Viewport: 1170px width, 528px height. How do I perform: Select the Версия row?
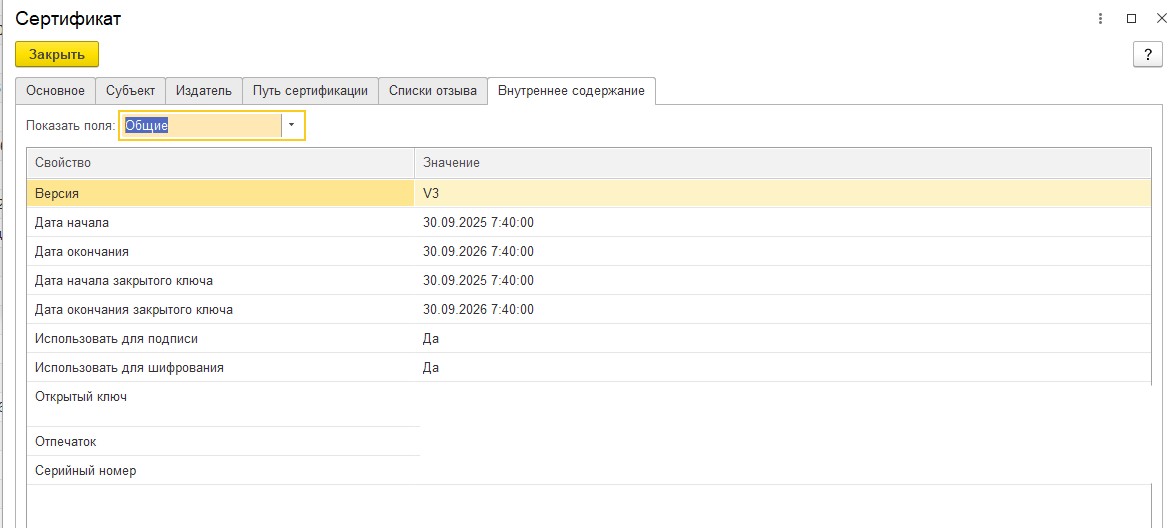220,193
